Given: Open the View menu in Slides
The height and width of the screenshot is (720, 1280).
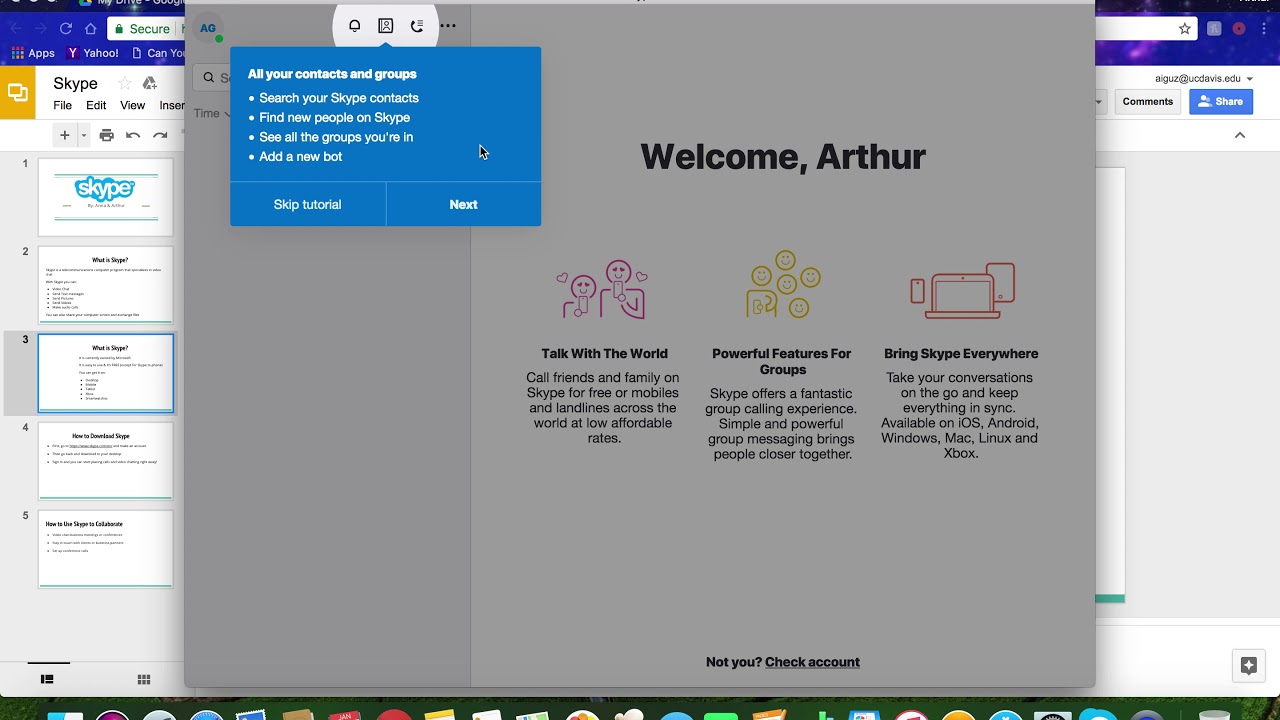Looking at the screenshot, I should pos(132,105).
